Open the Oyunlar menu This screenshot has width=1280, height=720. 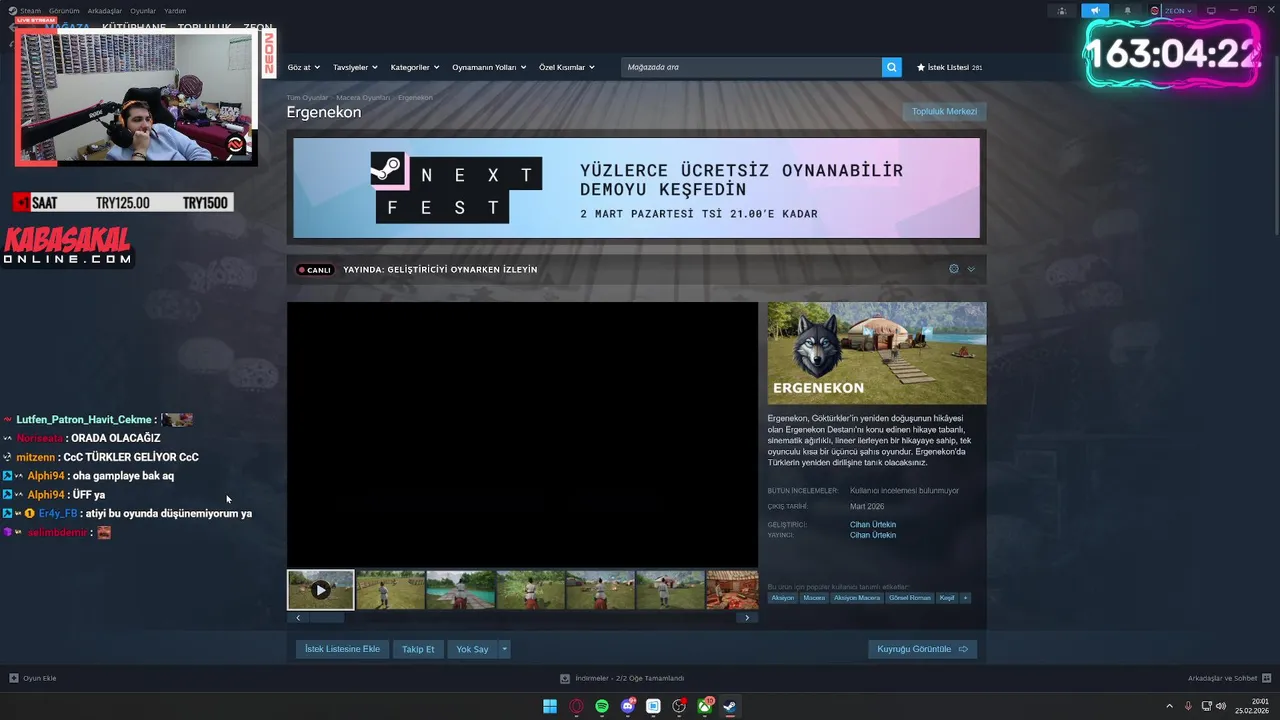[x=143, y=11]
